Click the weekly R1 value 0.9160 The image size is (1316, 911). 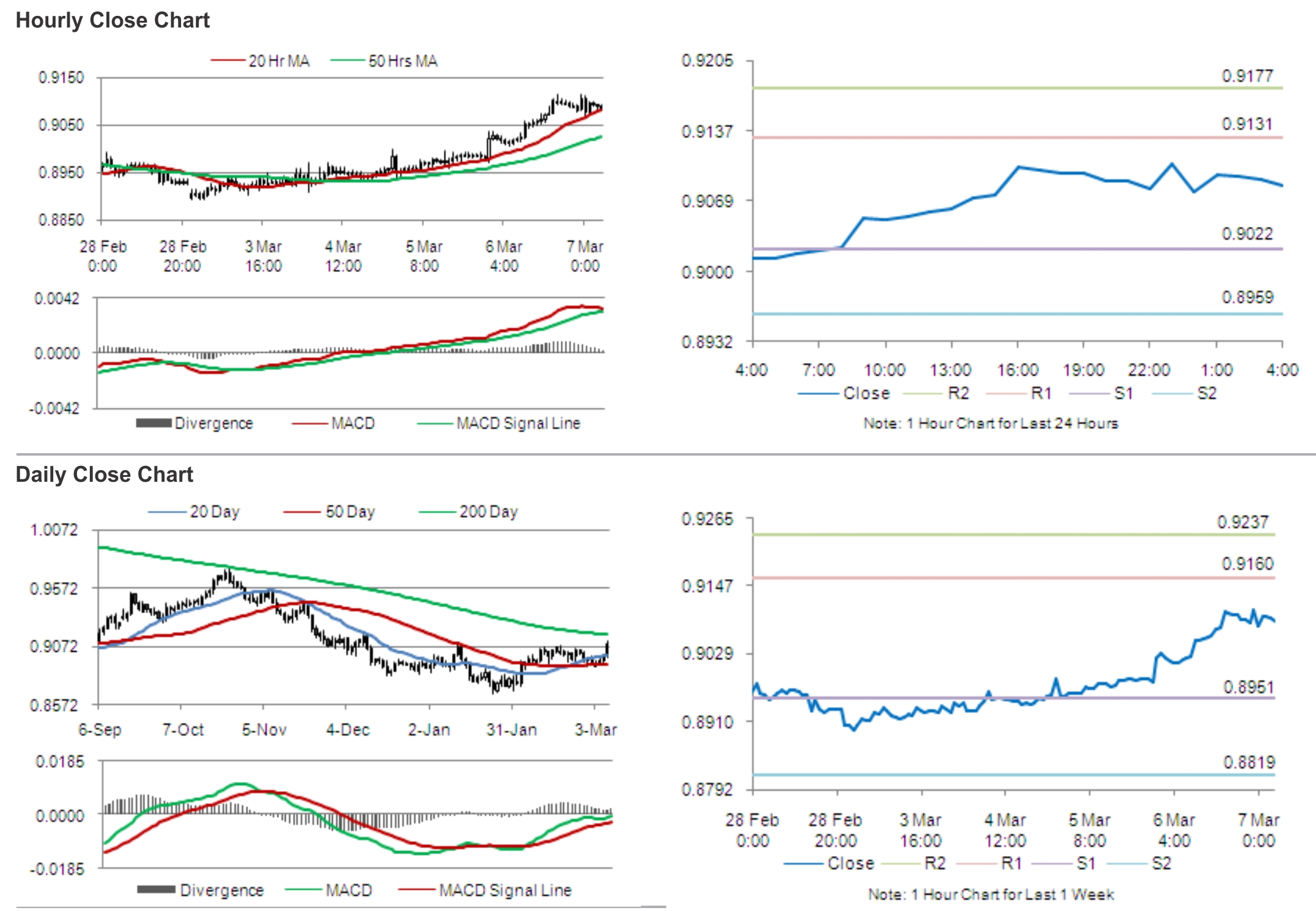(x=1248, y=564)
